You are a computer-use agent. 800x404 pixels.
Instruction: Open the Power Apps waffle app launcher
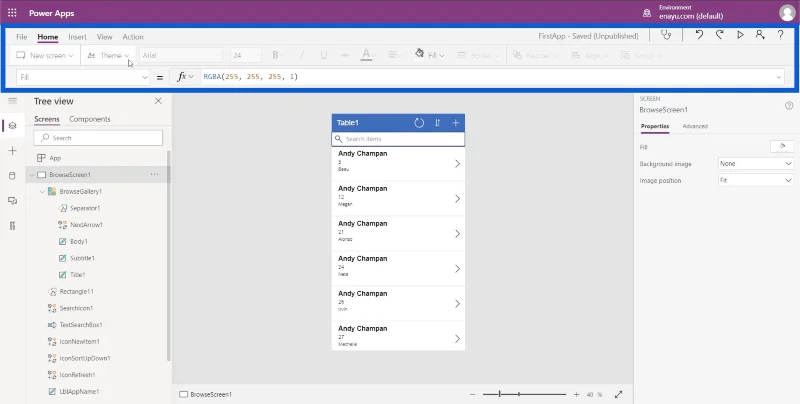[x=12, y=13]
